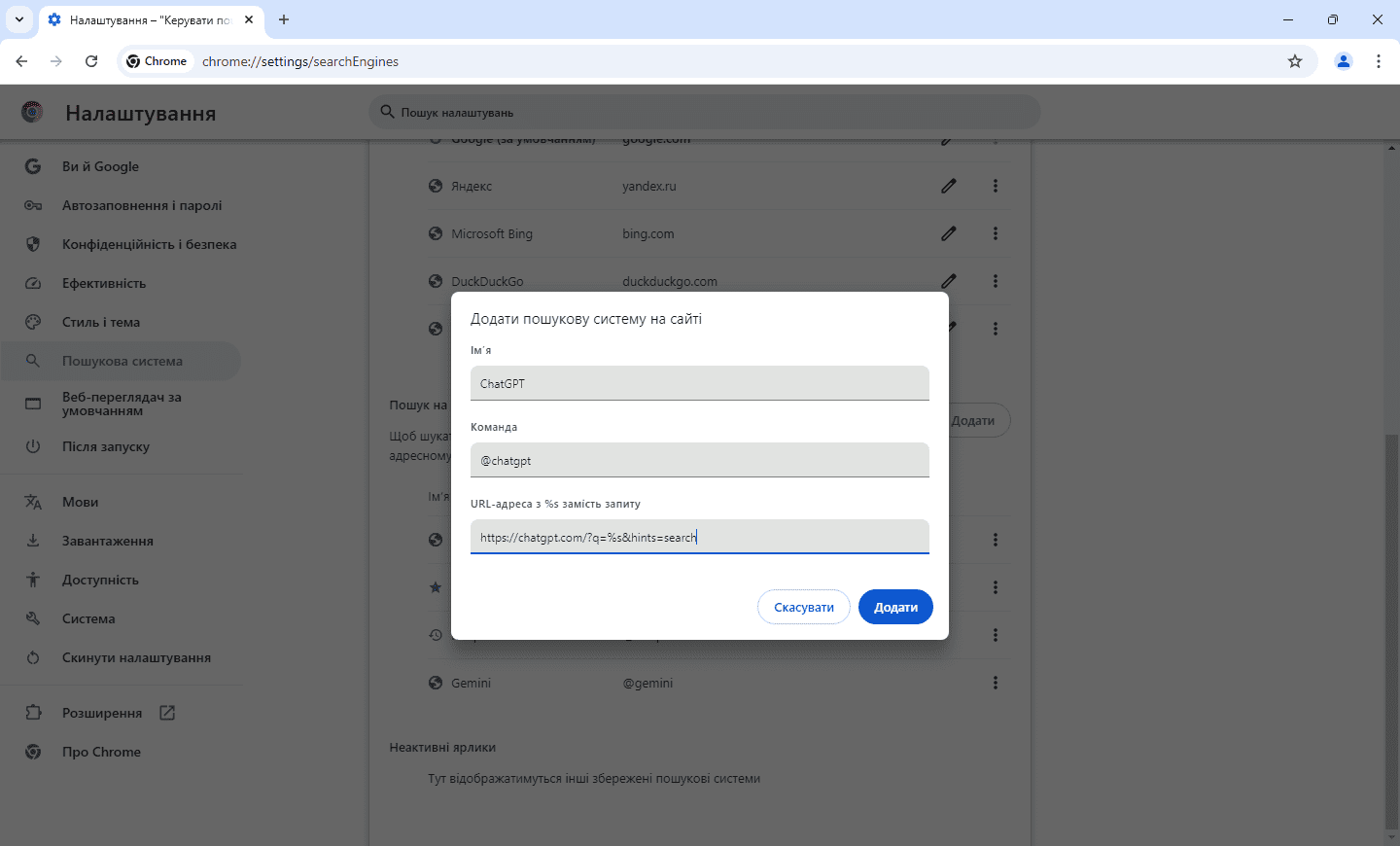1400x846 pixels.
Task: Click the forward navigation arrow
Action: click(x=56, y=61)
